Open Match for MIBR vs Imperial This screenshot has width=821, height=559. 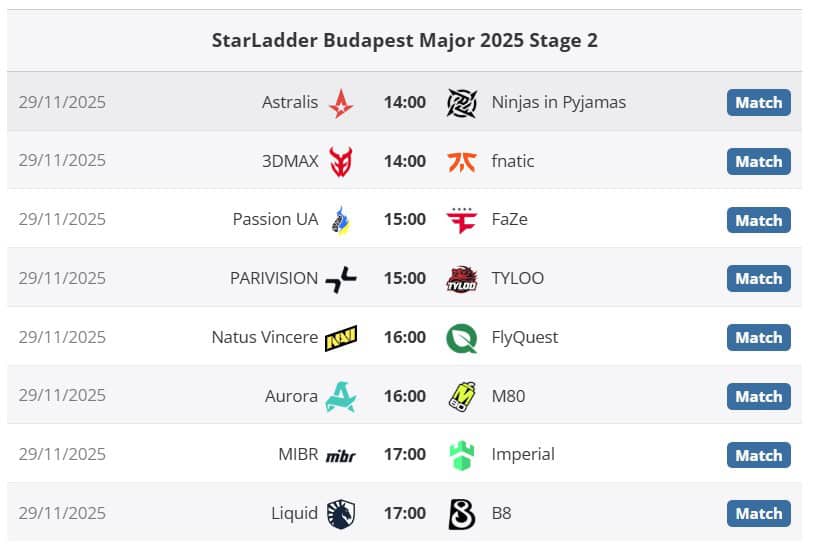pos(758,455)
